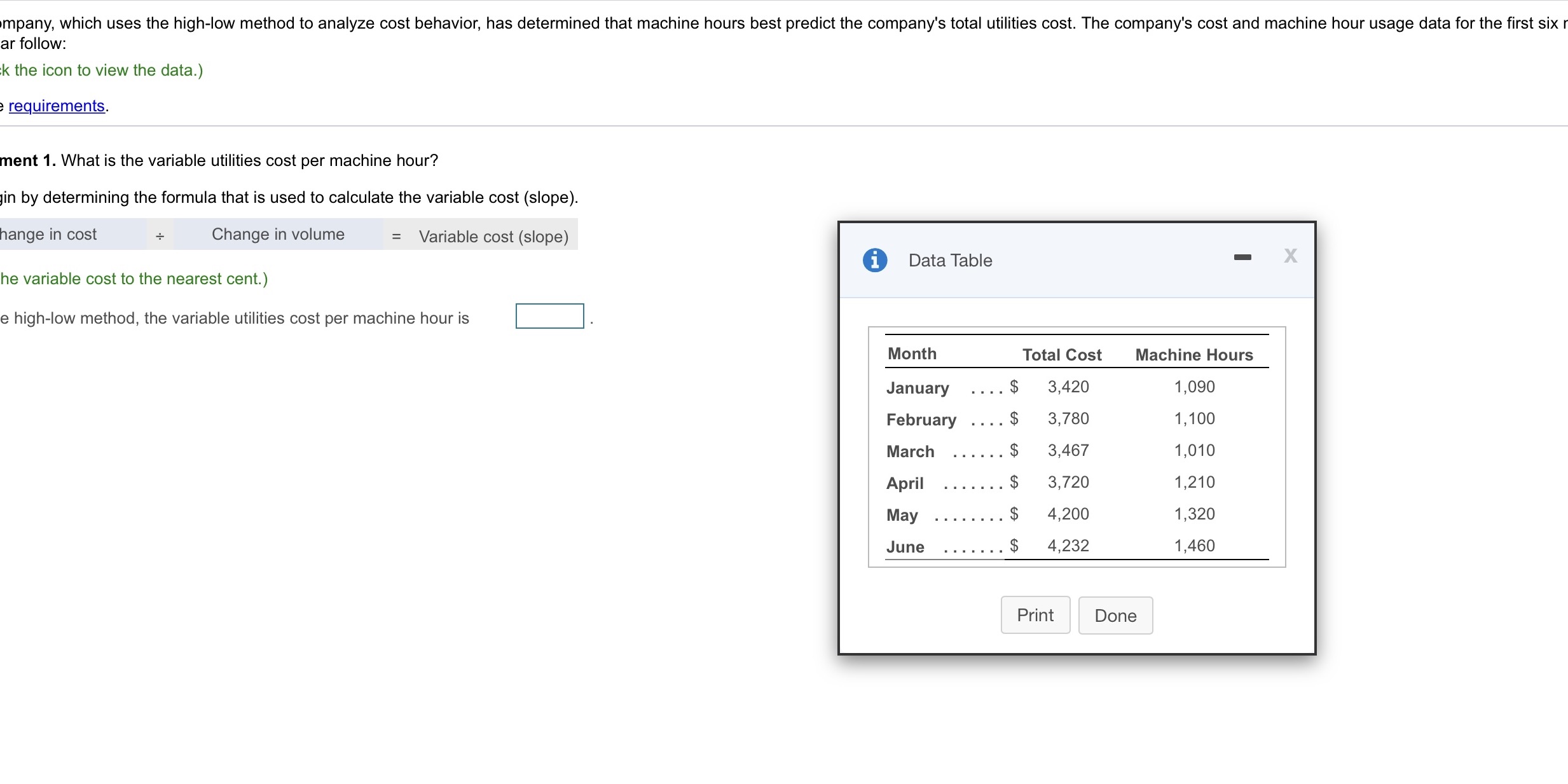Click the blue info icon in Data Table

tap(875, 260)
